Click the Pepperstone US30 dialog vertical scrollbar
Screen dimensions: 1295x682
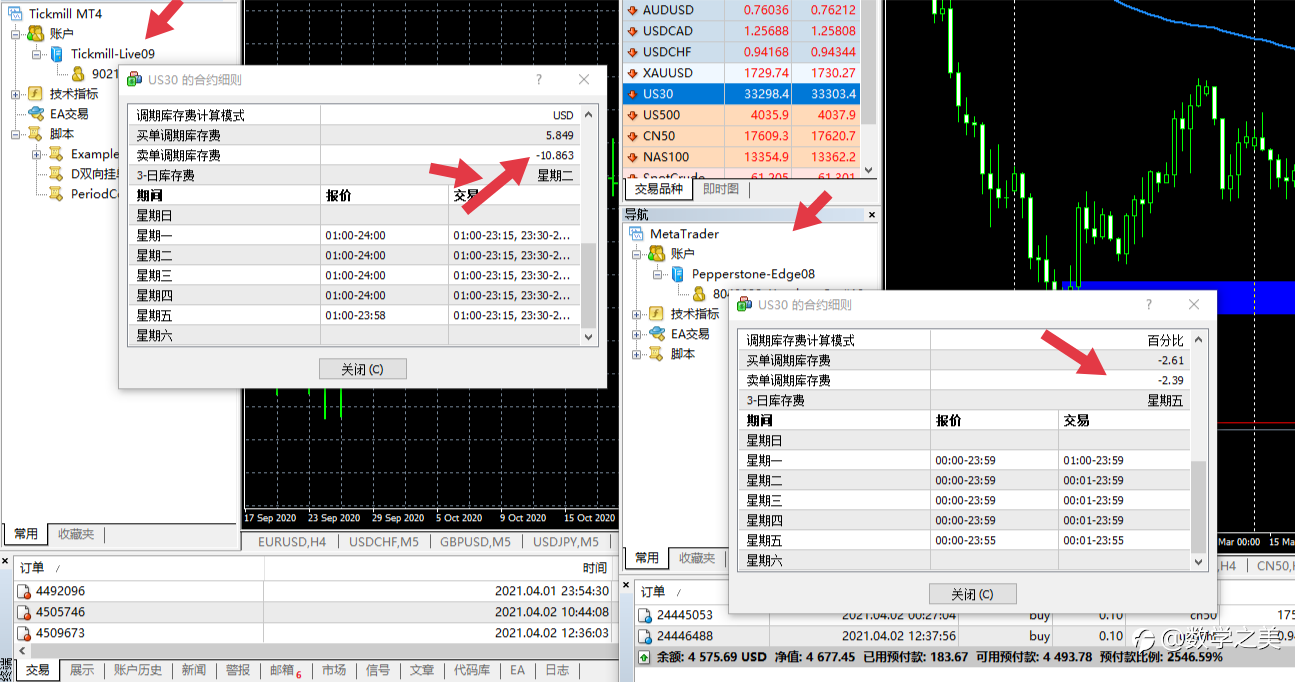click(1199, 451)
